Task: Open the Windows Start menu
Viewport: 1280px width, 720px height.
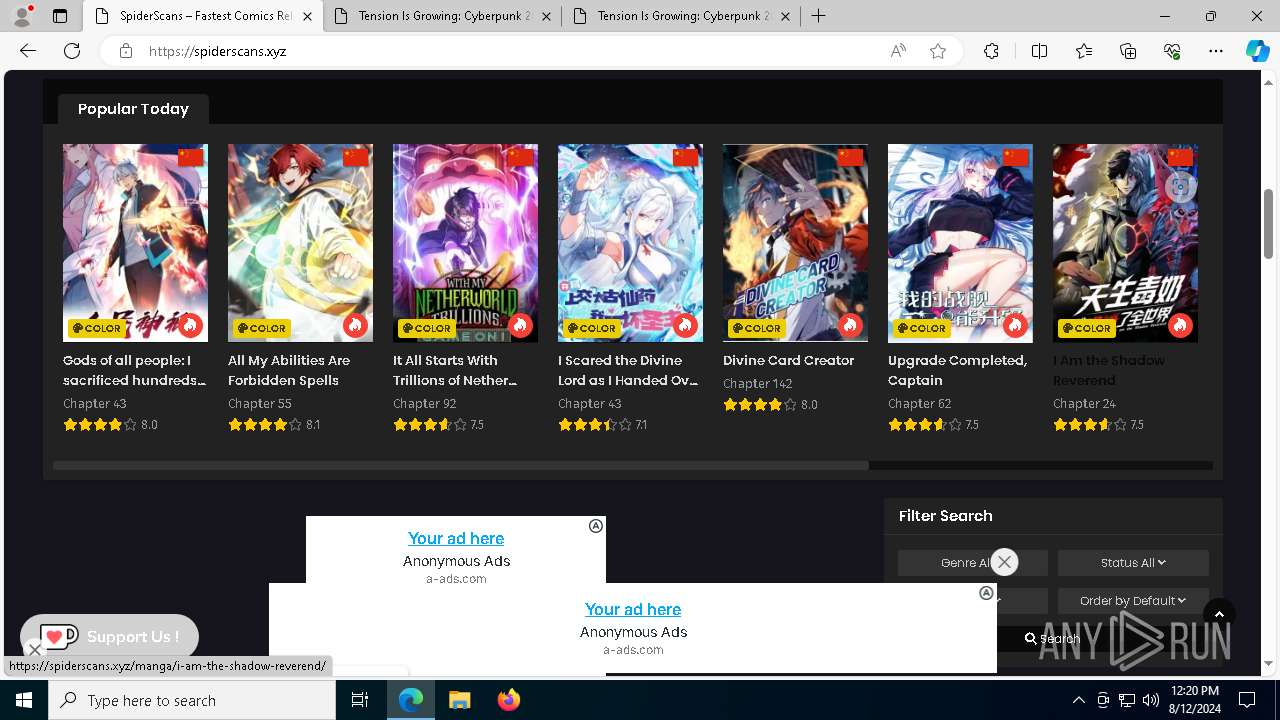Action: click(24, 700)
